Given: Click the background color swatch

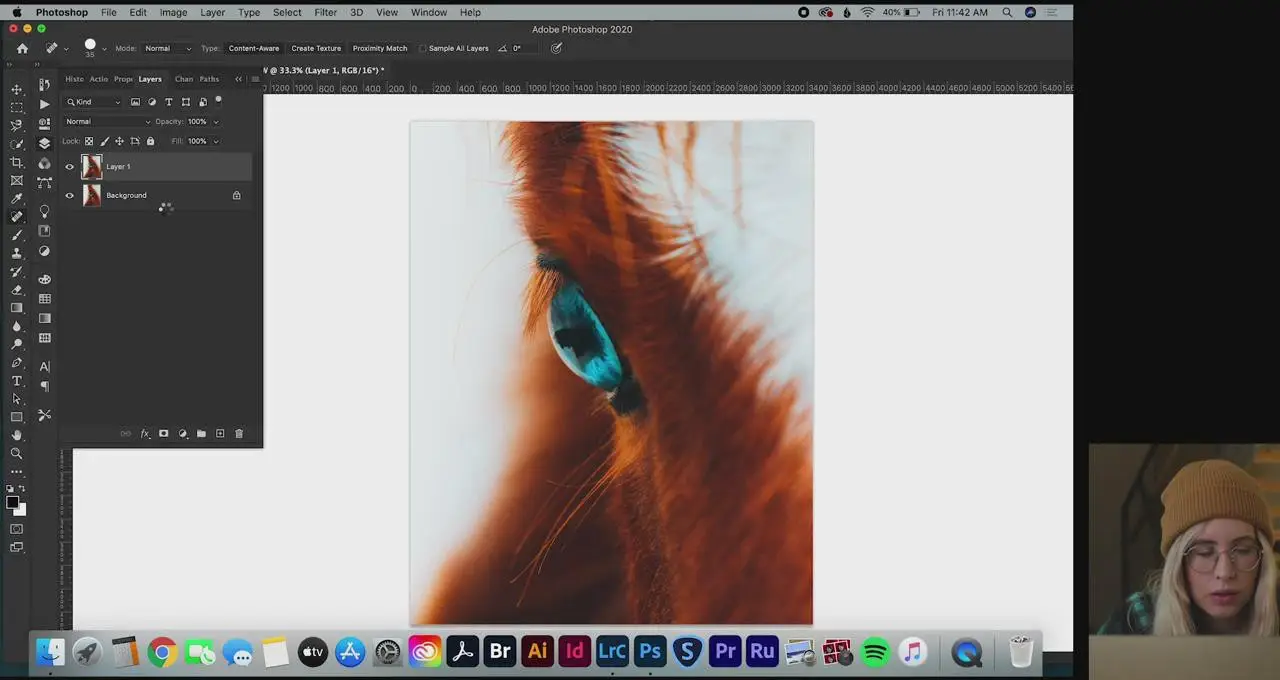Looking at the screenshot, I should 20,509.
